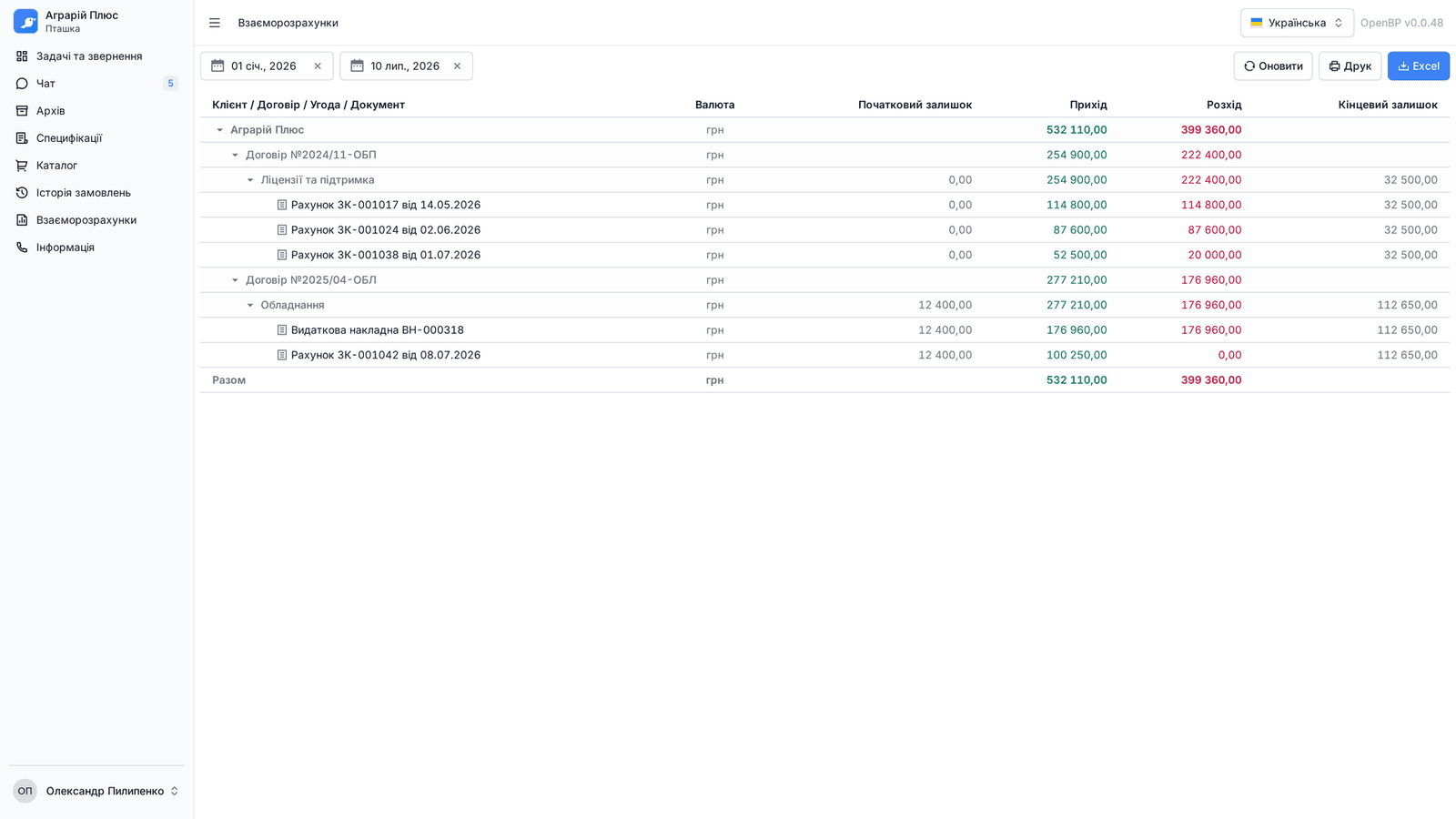The image size is (1456, 819).
Task: Open Історія замовлень page
Action: coord(96,193)
